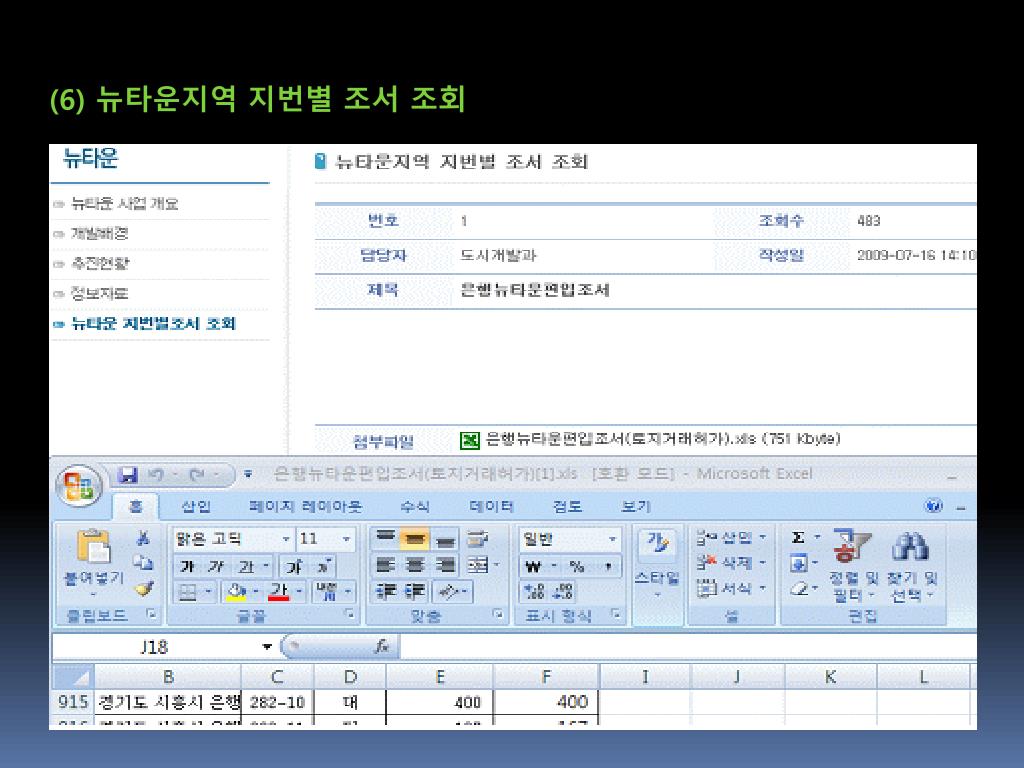Align text to top of cell
This screenshot has height=768, width=1024.
[x=386, y=539]
